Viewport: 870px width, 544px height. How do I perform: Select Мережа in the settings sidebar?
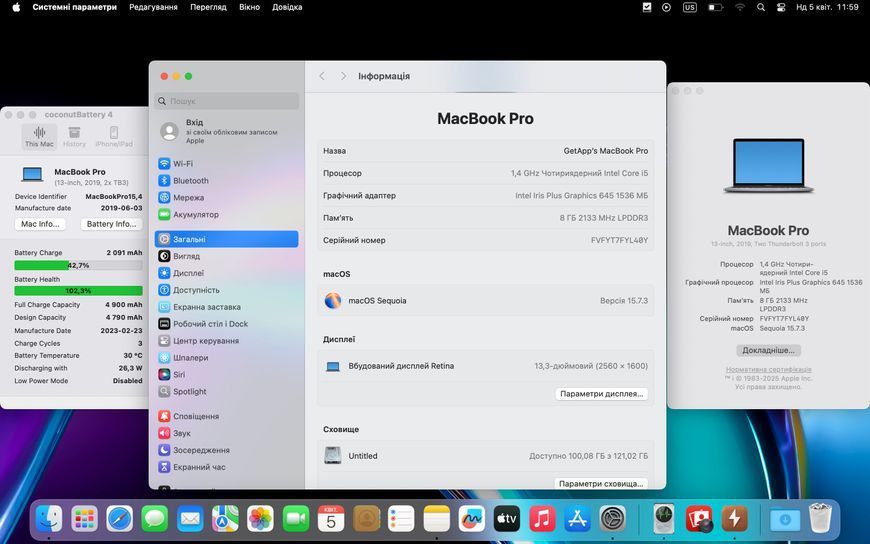pyautogui.click(x=226, y=198)
